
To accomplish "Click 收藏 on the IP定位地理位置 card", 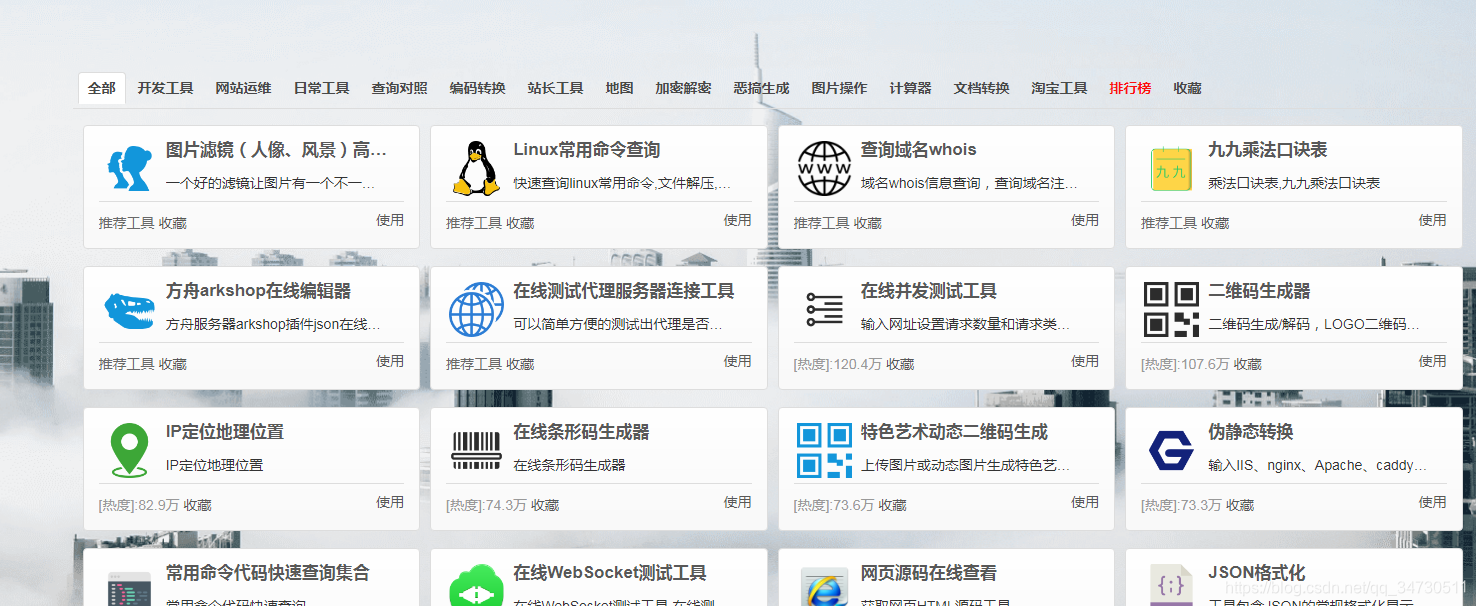I will 198,505.
